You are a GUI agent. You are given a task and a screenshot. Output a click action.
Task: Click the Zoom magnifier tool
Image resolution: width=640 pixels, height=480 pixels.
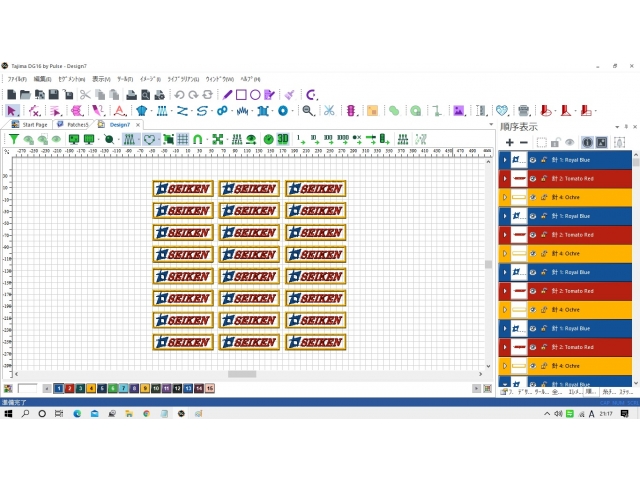coord(308,111)
